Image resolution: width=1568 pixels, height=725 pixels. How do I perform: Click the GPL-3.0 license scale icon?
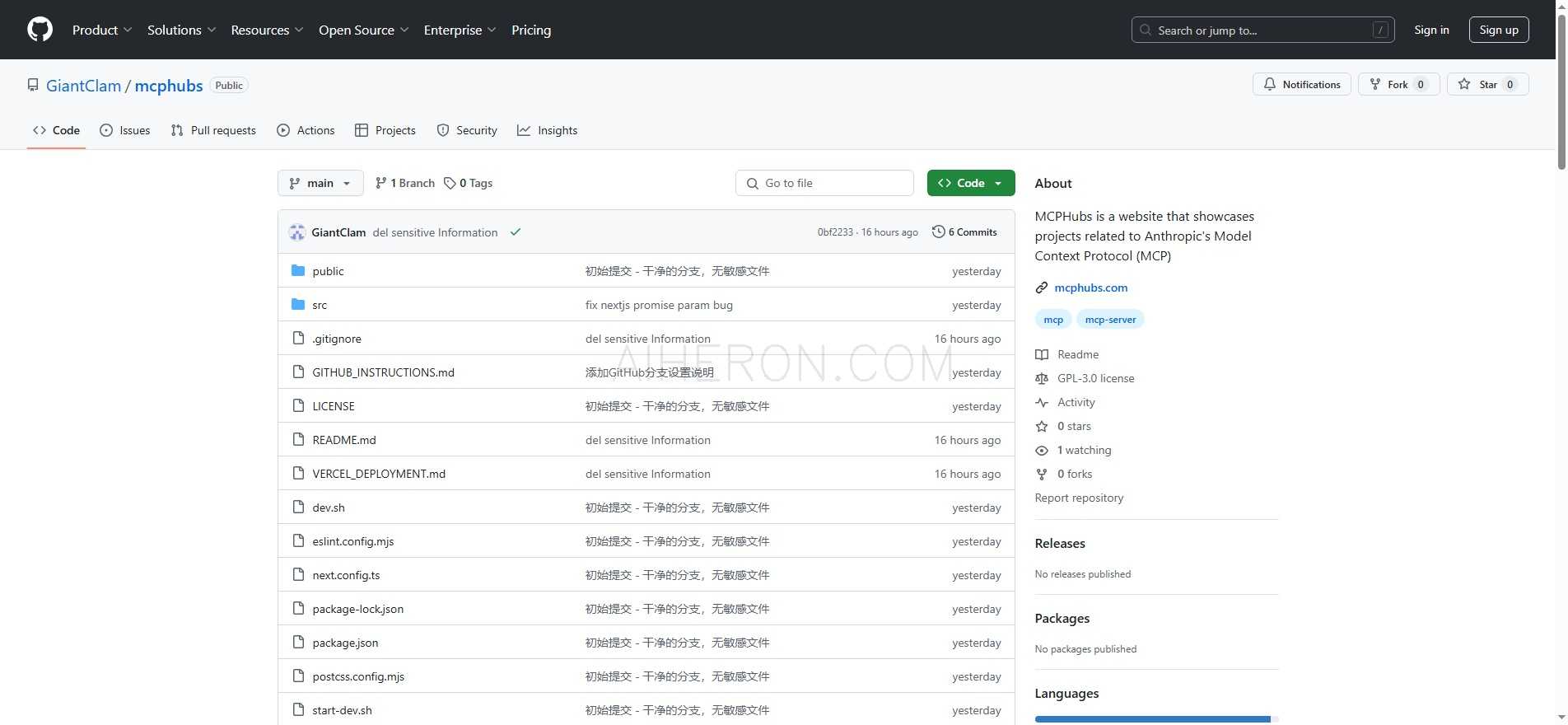pos(1042,378)
